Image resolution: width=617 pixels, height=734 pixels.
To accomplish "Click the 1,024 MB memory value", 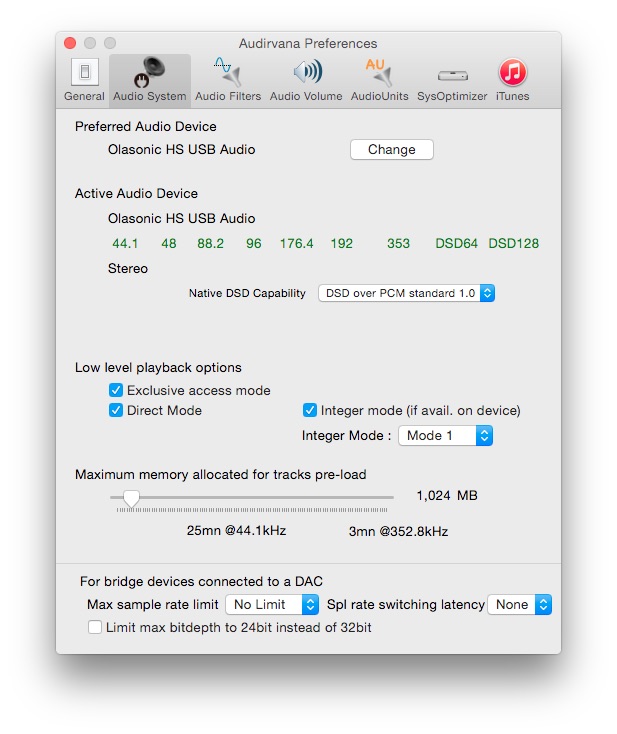I will coord(447,495).
